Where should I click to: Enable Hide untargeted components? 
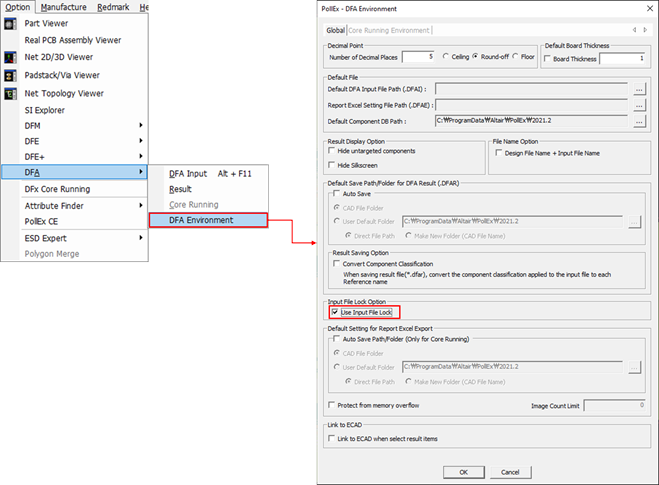click(333, 151)
